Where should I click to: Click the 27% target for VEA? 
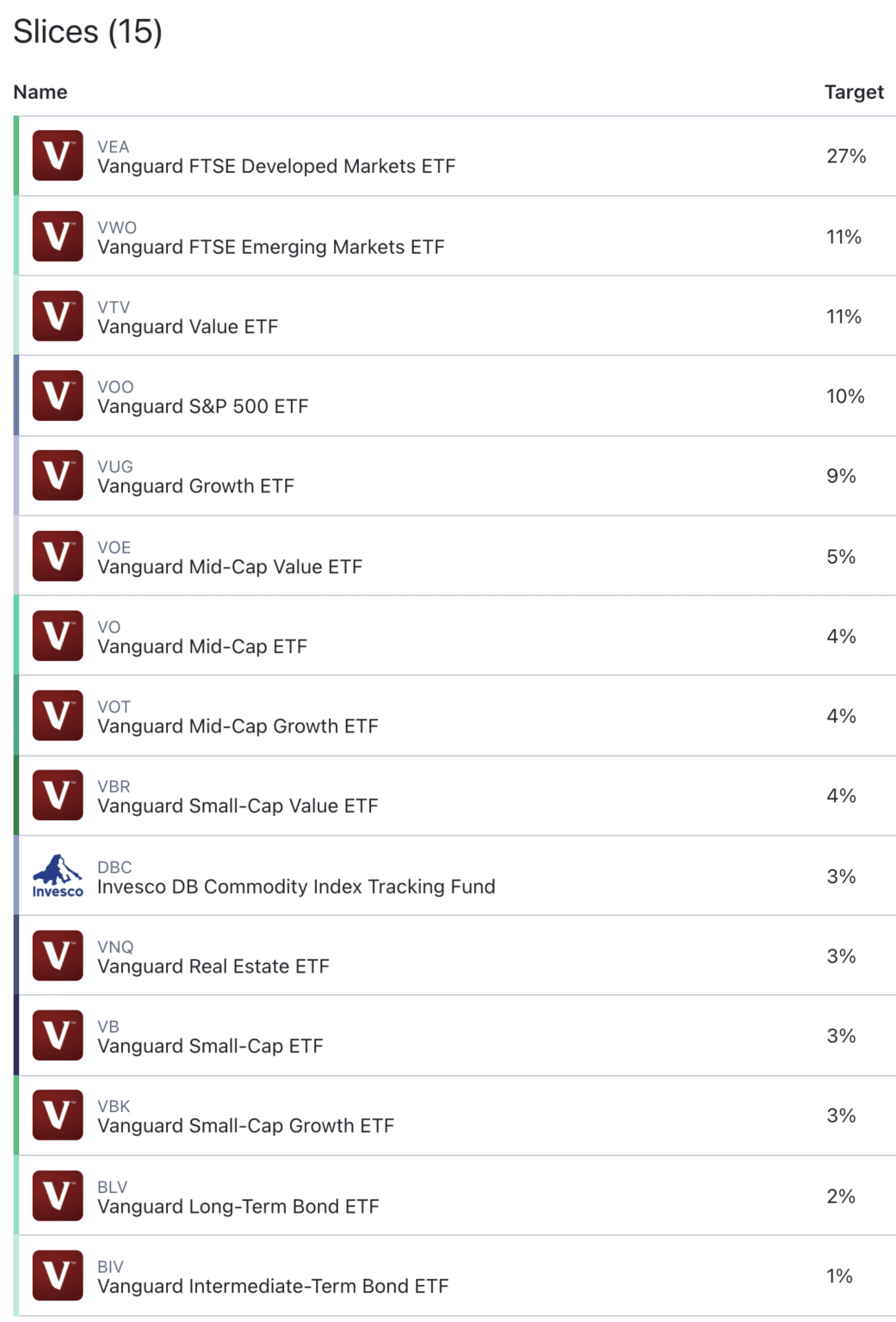(844, 156)
